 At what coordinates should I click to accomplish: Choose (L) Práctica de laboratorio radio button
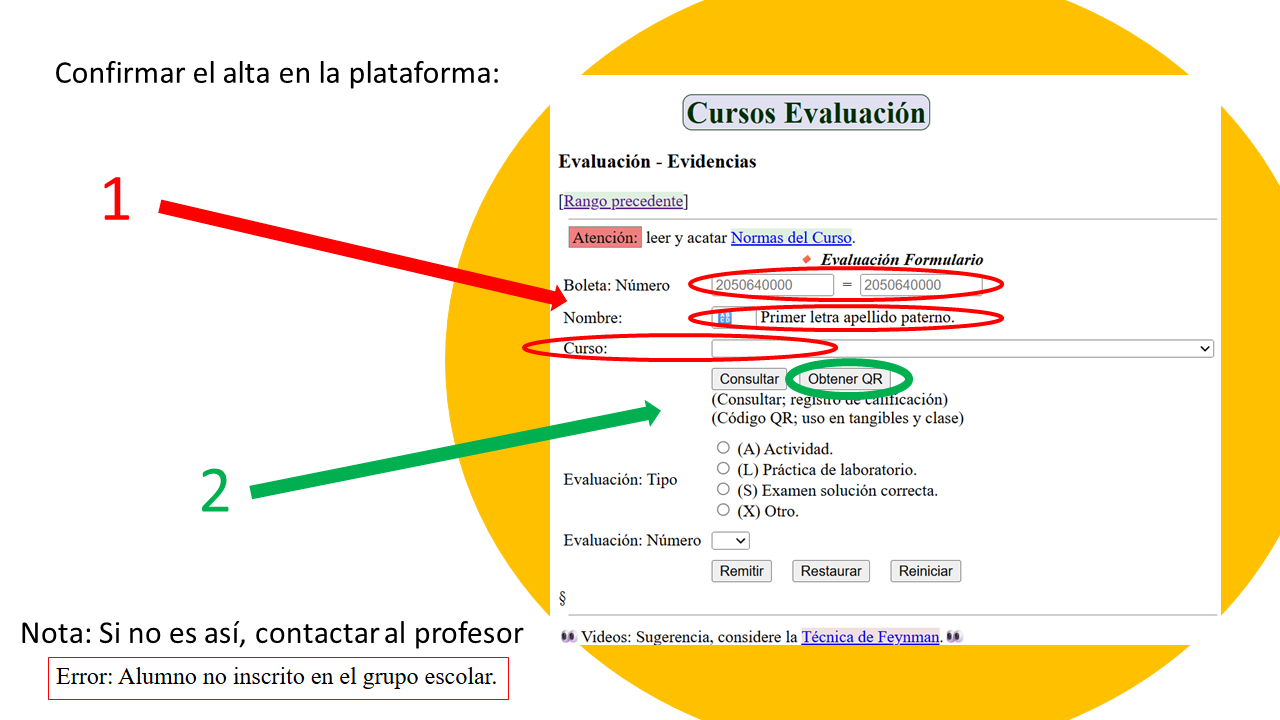tap(723, 468)
